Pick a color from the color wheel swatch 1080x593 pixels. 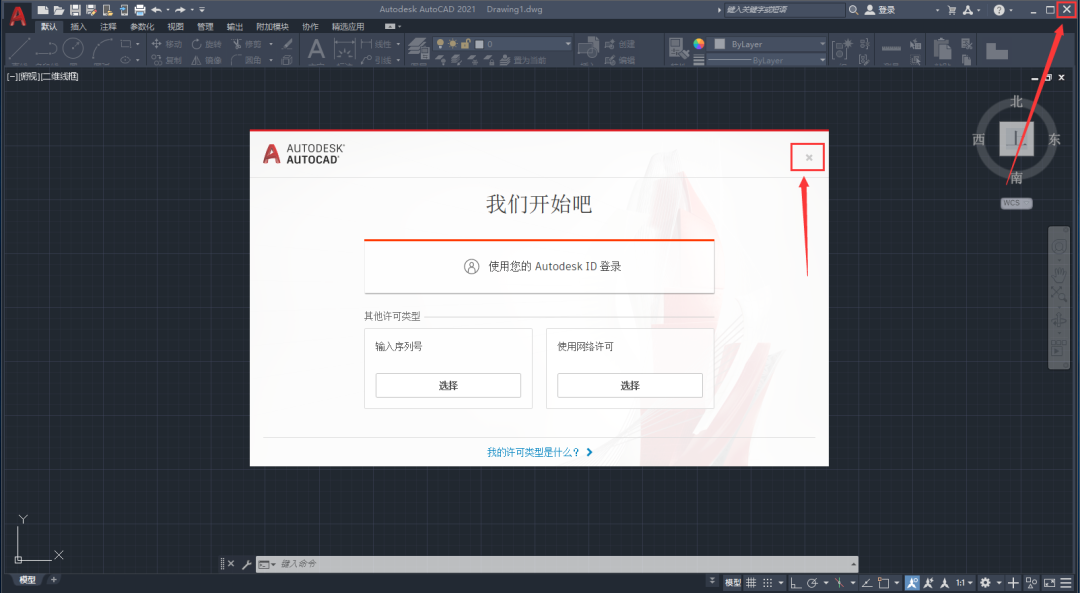(x=697, y=44)
